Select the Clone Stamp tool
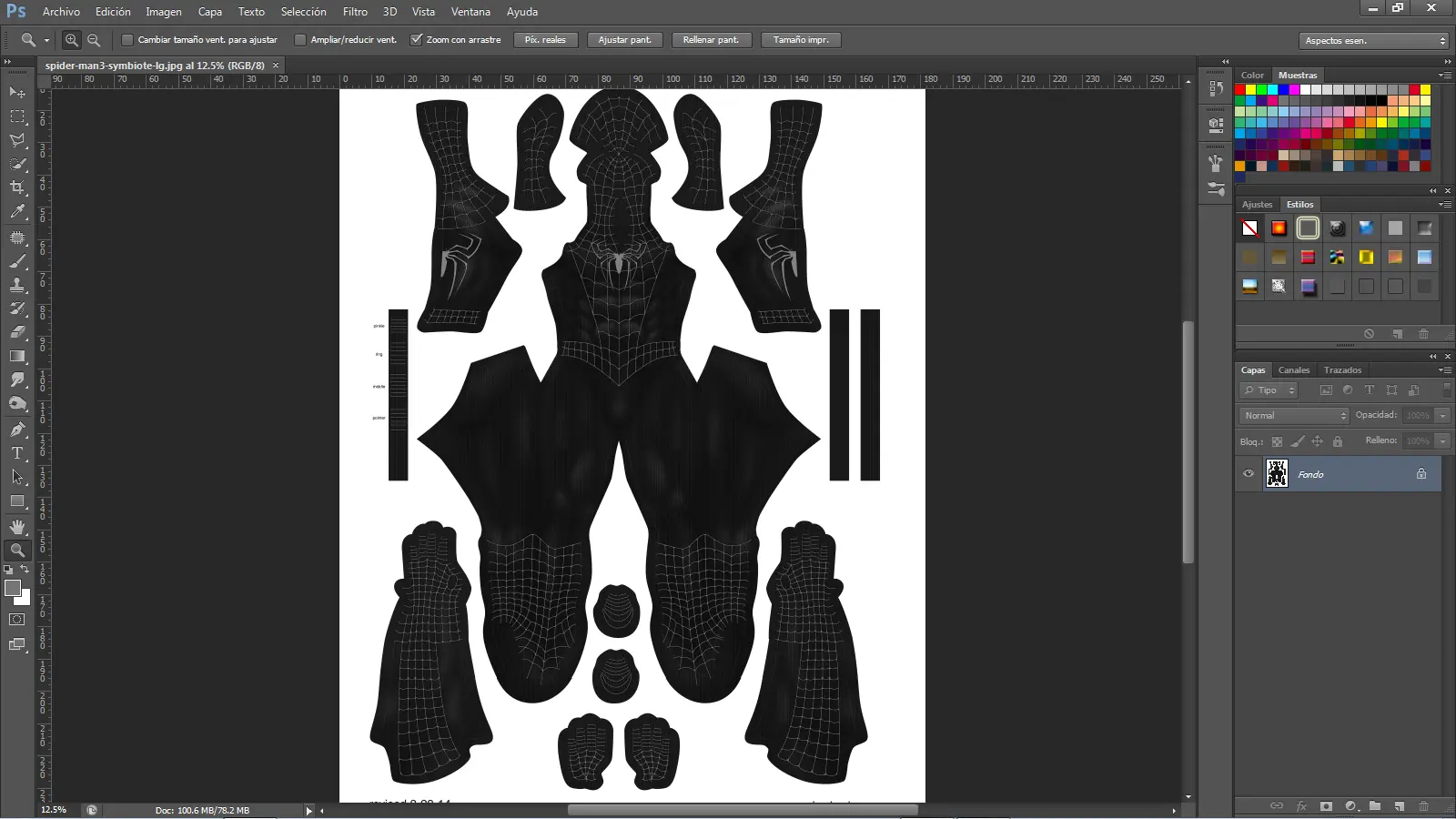1456x819 pixels. point(17,285)
